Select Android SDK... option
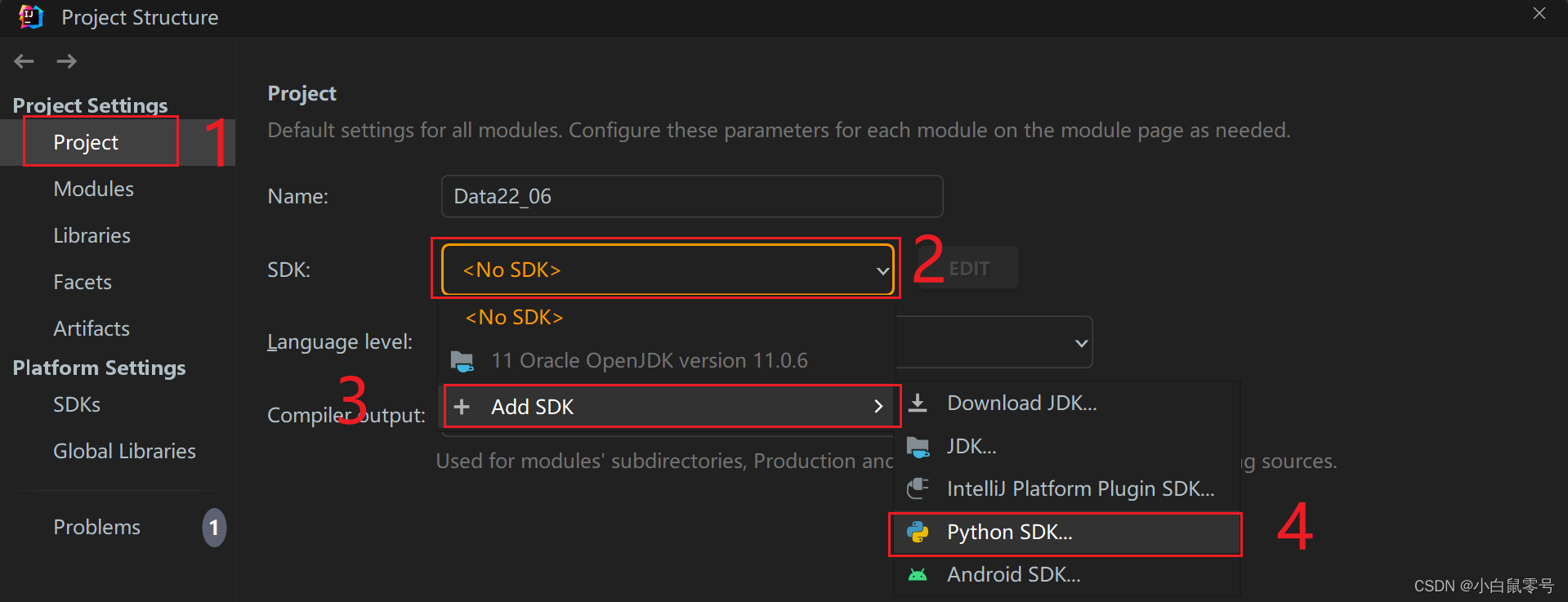The height and width of the screenshot is (602, 1568). [1065, 574]
